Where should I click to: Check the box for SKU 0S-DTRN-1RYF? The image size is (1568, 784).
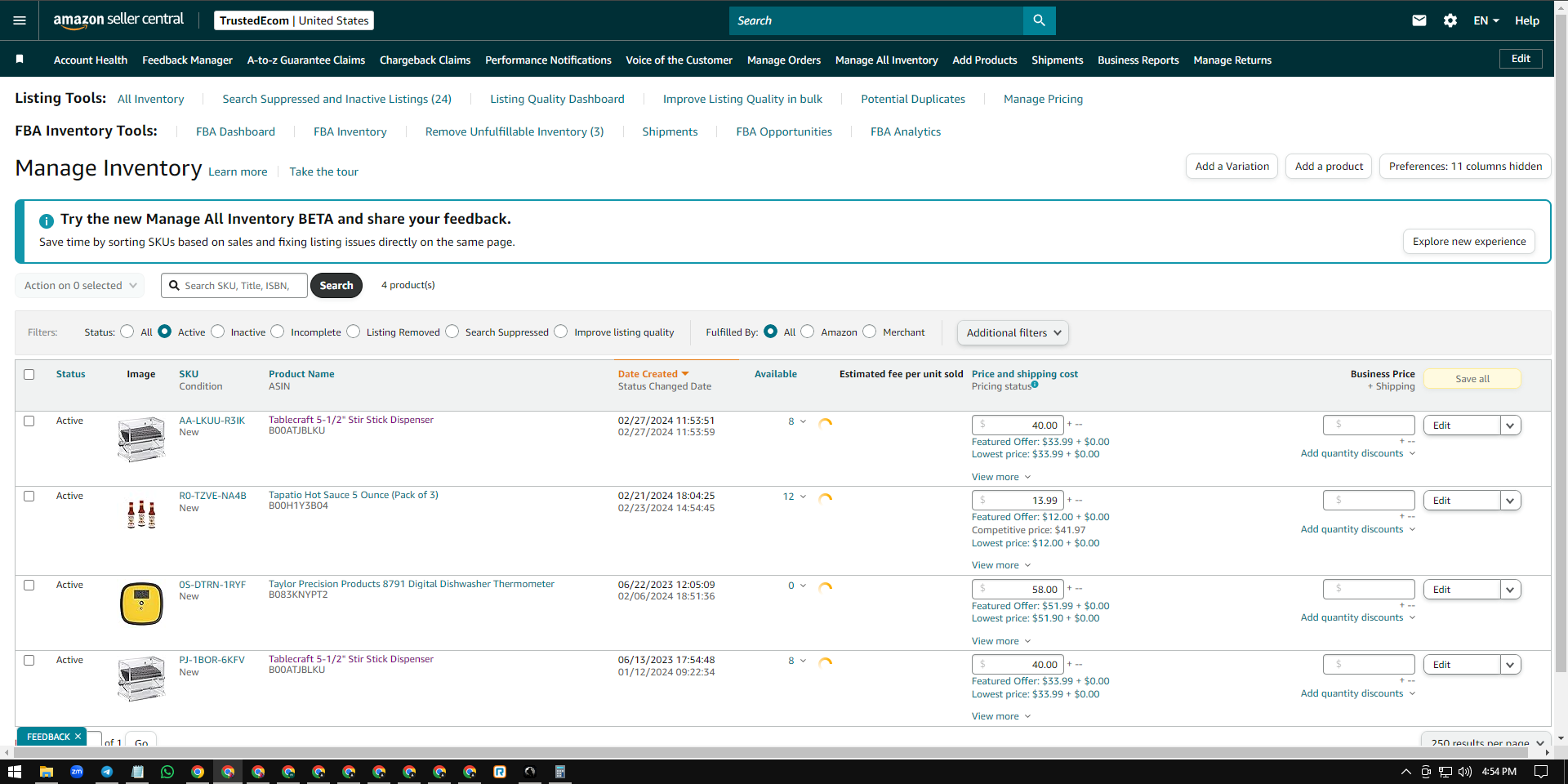(x=29, y=586)
